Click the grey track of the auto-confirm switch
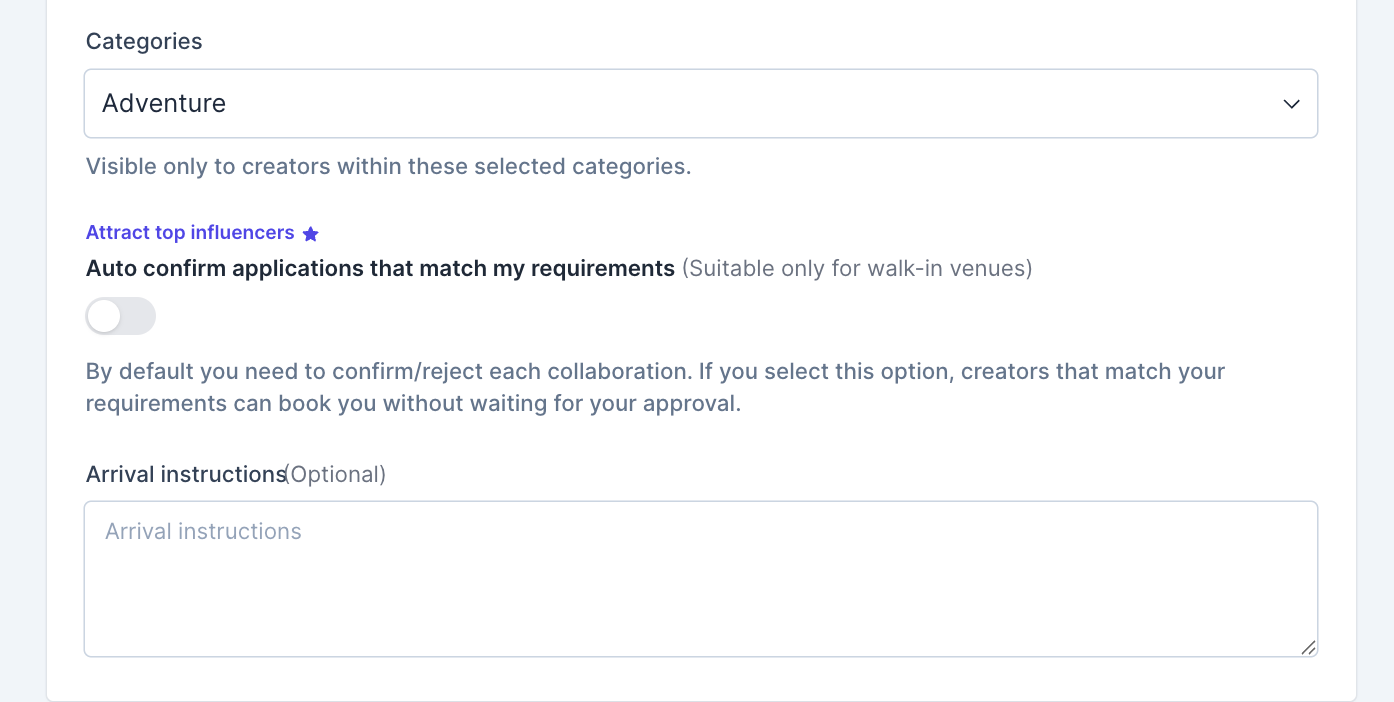 pos(140,316)
